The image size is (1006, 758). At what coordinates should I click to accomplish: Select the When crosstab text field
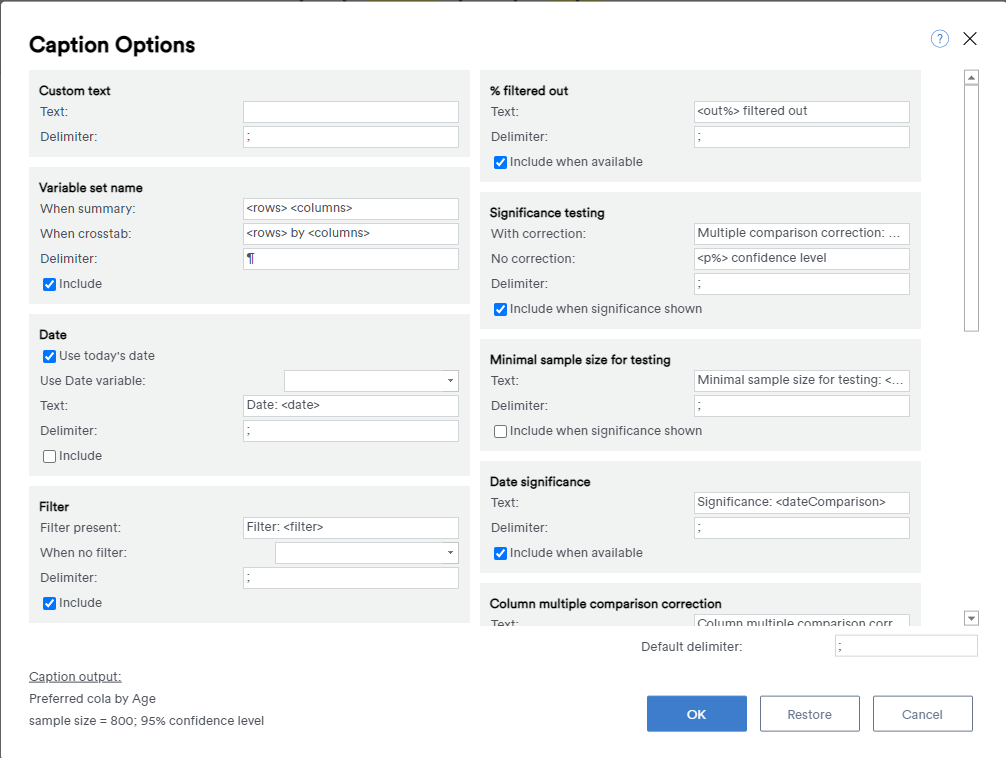(350, 233)
